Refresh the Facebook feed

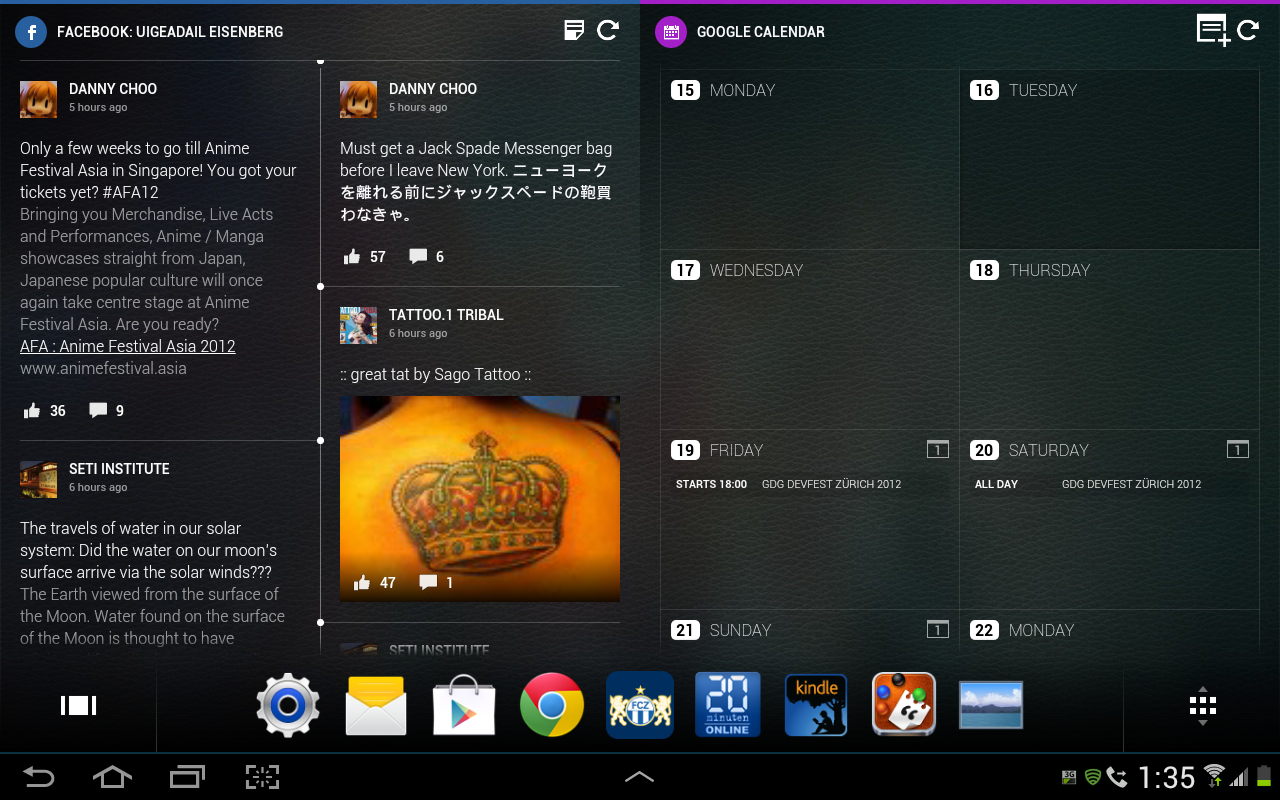point(608,30)
